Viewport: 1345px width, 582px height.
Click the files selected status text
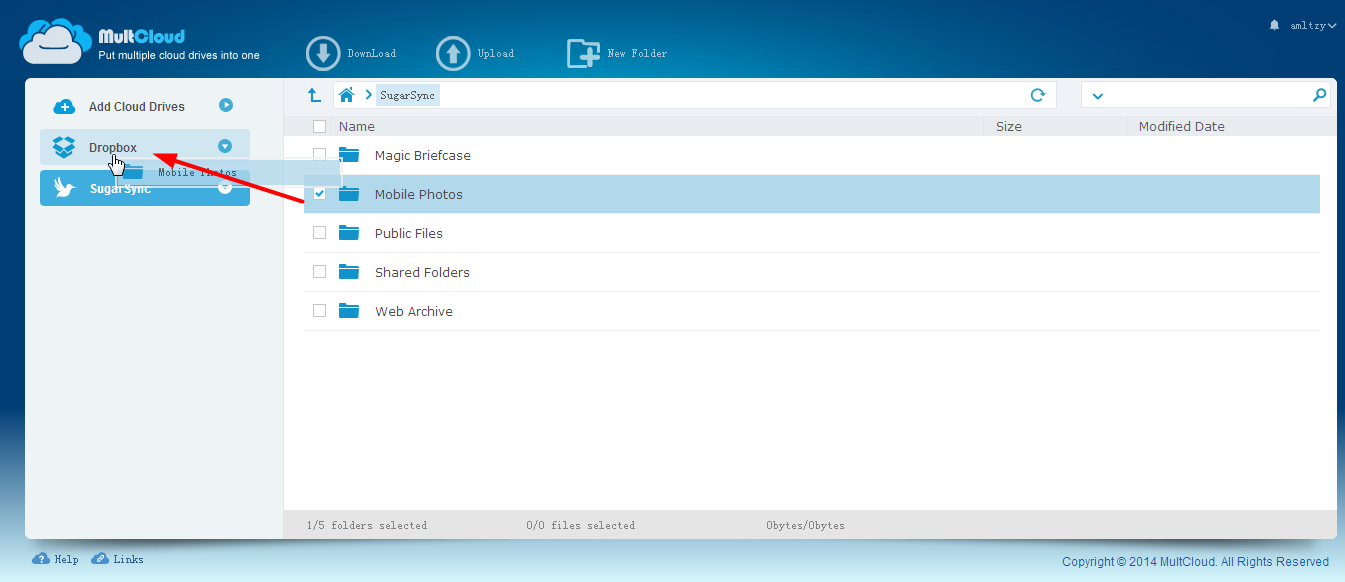tap(581, 525)
